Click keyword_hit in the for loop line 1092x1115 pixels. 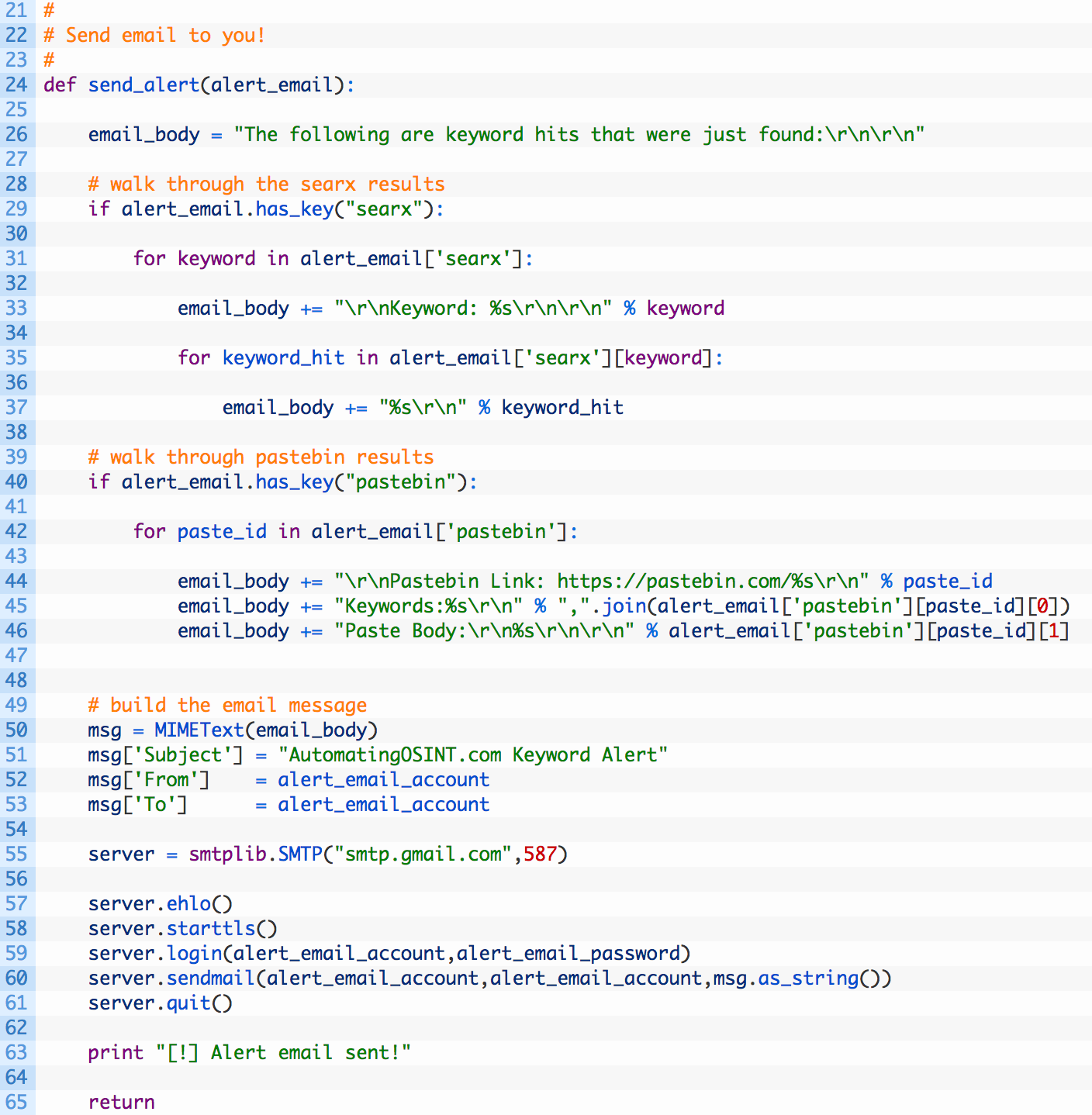click(283, 357)
